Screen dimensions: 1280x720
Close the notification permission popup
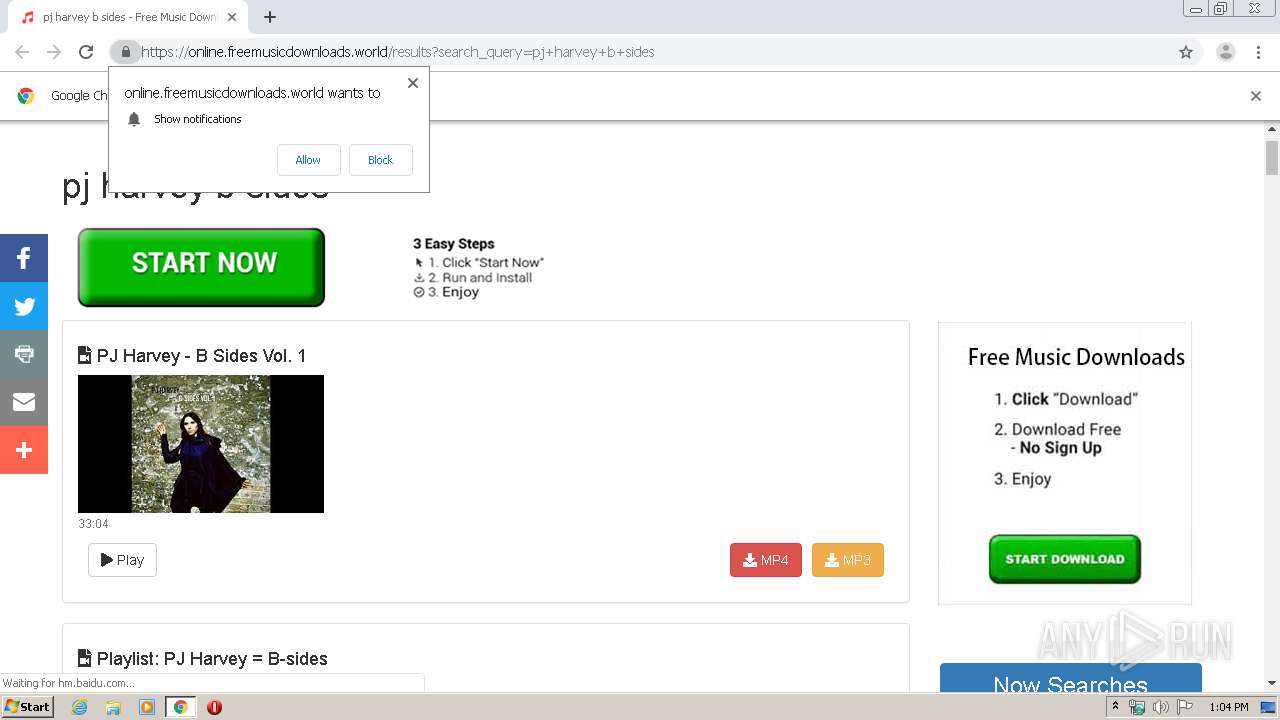point(413,83)
